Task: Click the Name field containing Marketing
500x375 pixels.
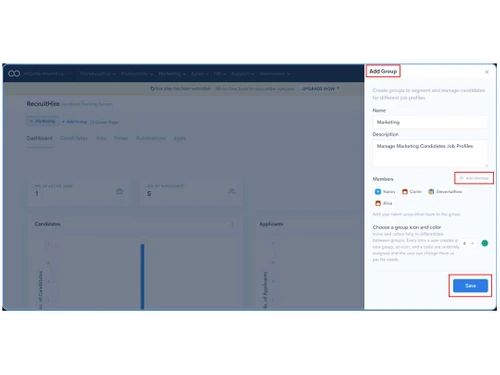Action: (430, 122)
